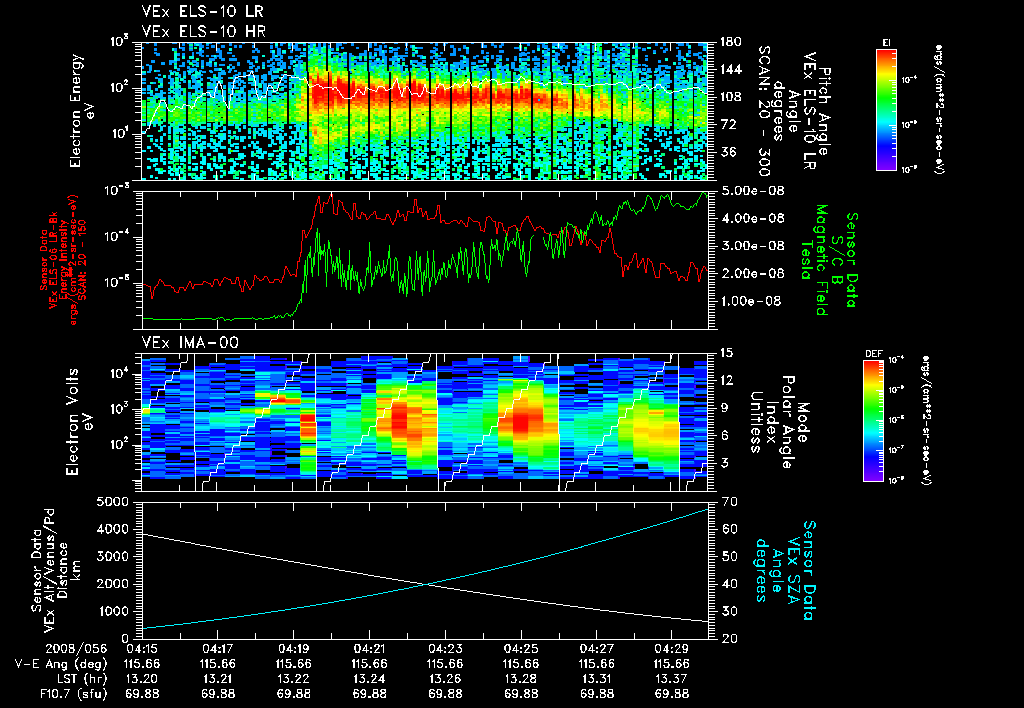Click the 180 pitch angle tick
Viewport: 1024px width, 708px height.
[731, 42]
